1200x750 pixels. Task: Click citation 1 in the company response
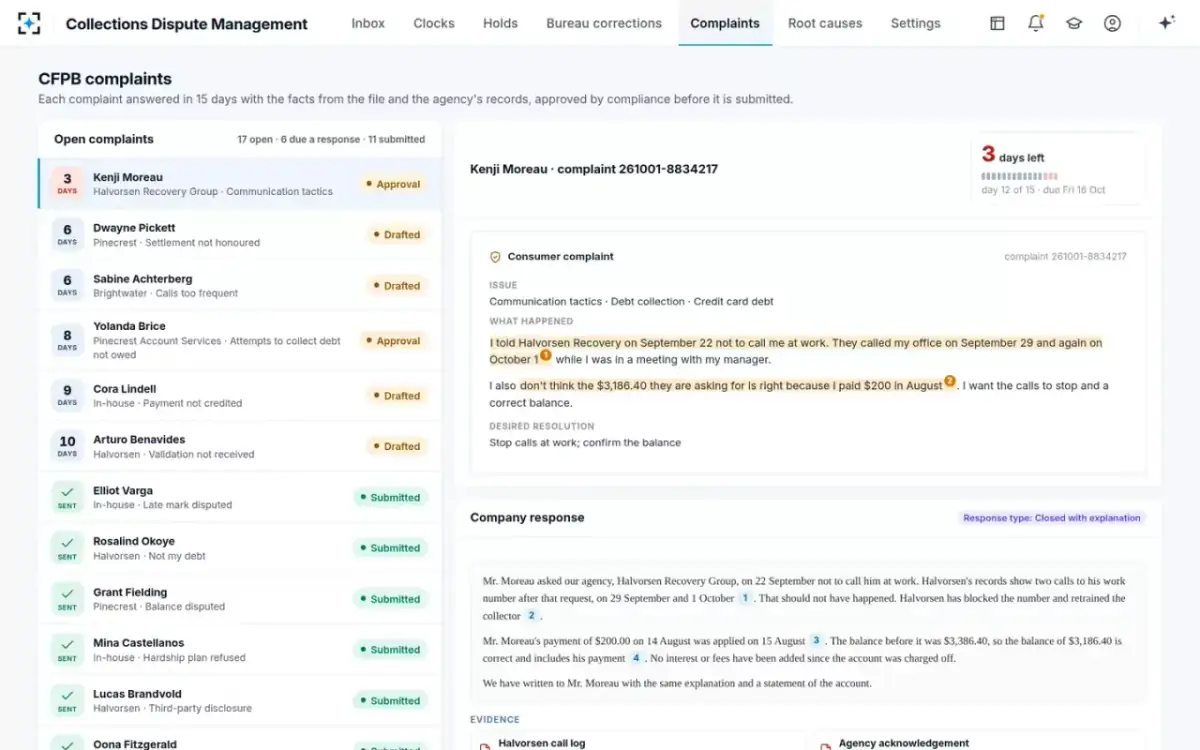[745, 598]
